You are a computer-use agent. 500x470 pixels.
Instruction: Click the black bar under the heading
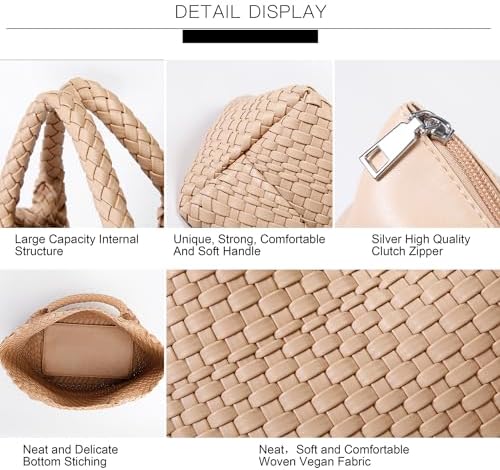250,36
